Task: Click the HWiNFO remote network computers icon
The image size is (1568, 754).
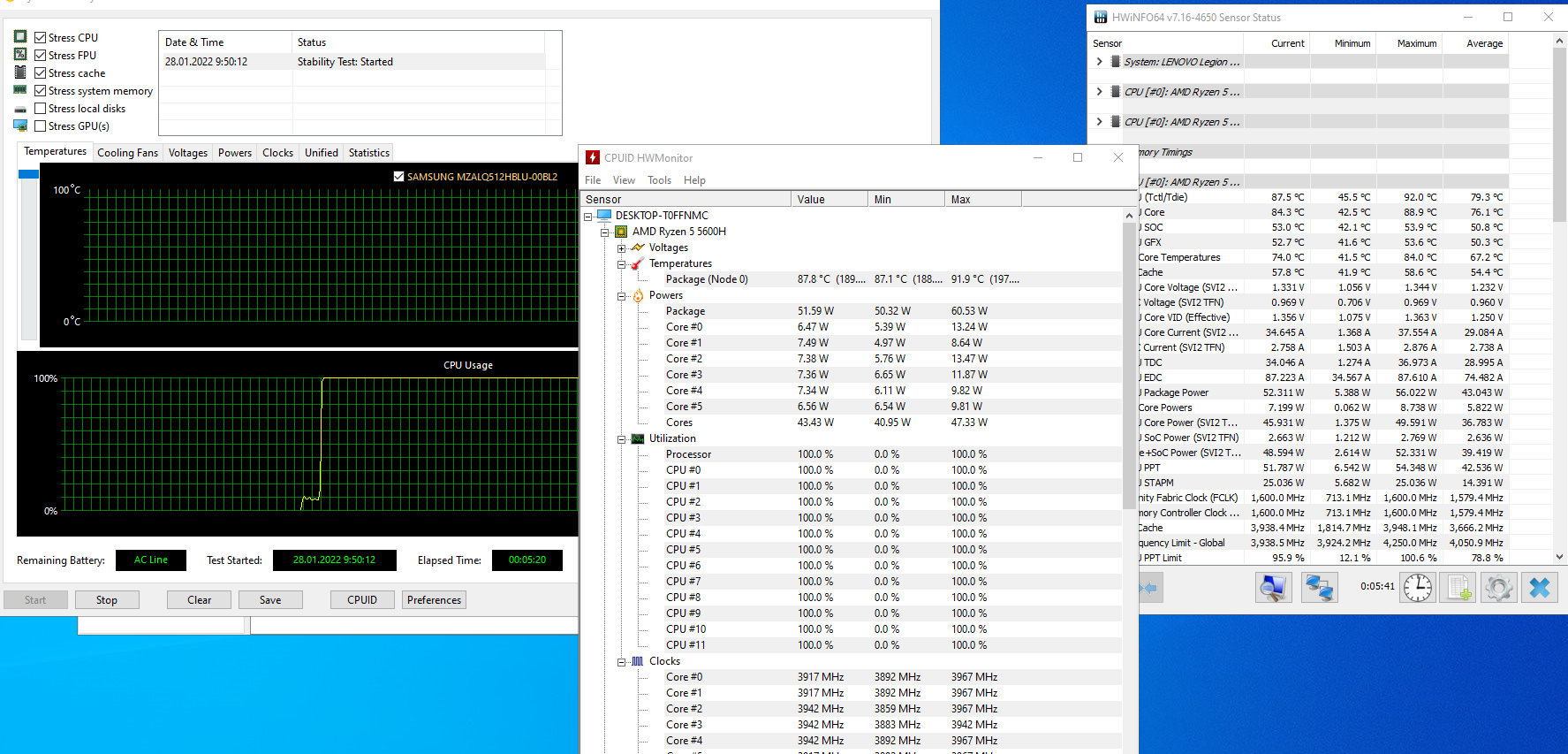Action: (x=1320, y=588)
